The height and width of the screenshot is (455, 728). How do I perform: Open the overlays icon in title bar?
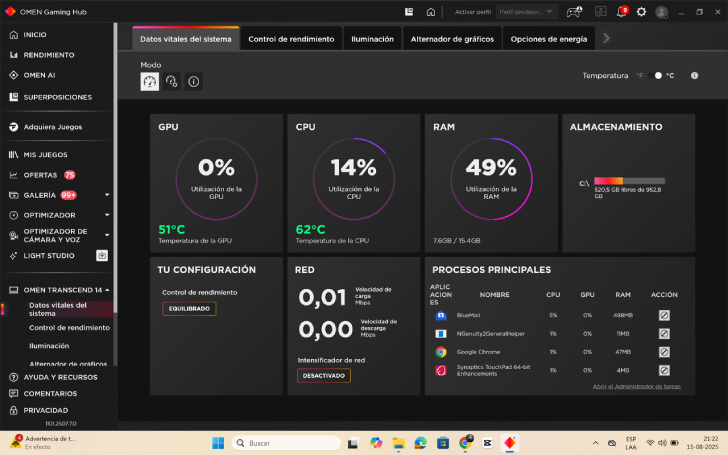tap(409, 12)
